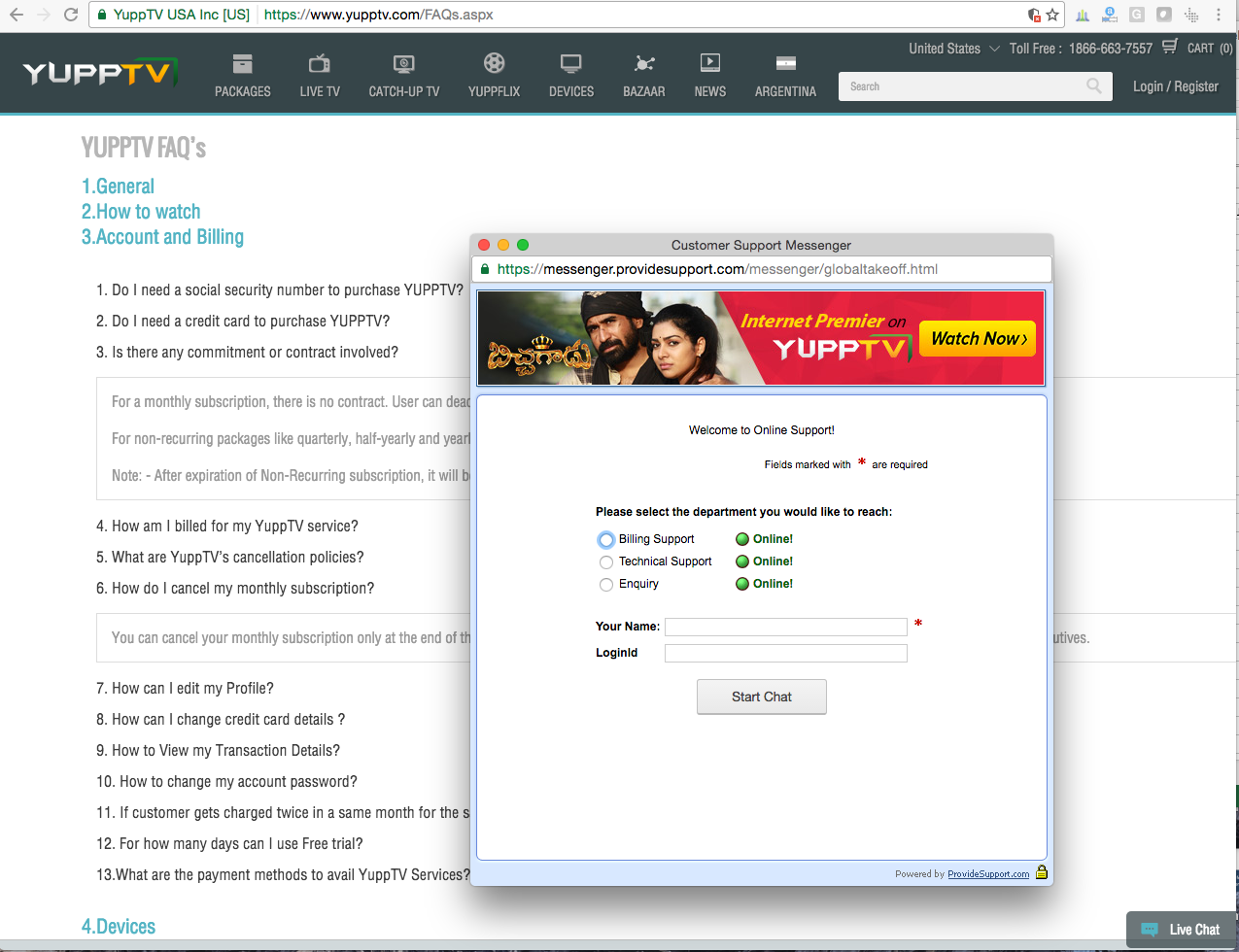Expand FAQ: How can I change credit card details
The height and width of the screenshot is (952, 1239).
[x=221, y=719]
